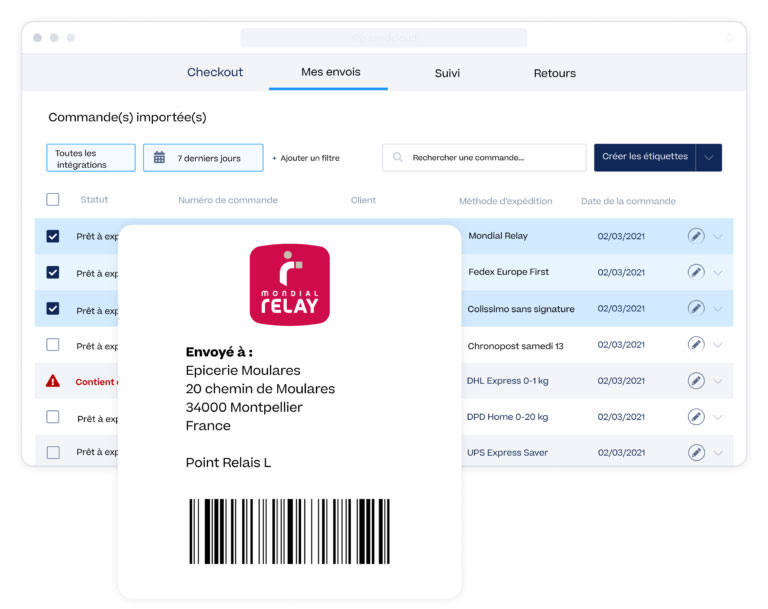Edit the Colissimo sans signature order

[x=696, y=309]
